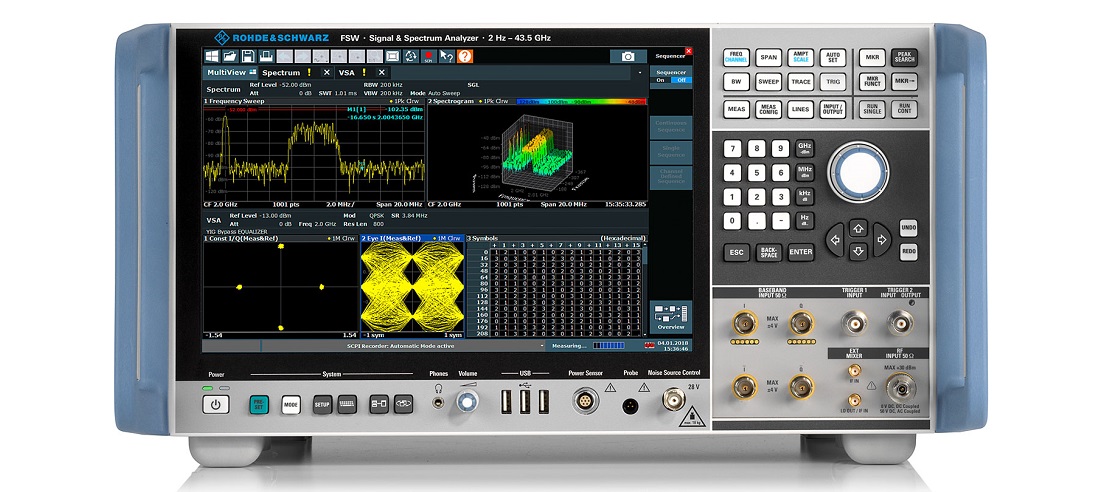Image resolution: width=1100 pixels, height=492 pixels.
Task: Switch to the MultiView tab
Action: [231, 72]
